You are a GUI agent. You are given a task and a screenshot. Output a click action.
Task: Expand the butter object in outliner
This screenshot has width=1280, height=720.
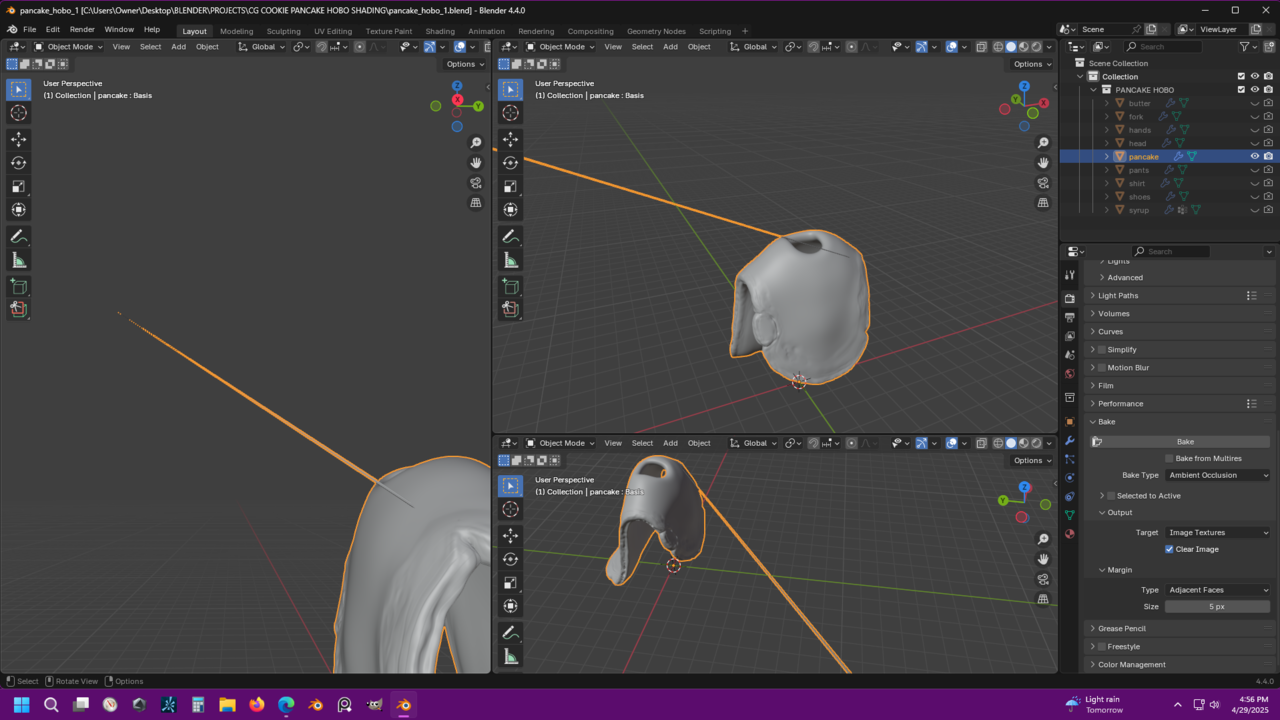(1107, 103)
